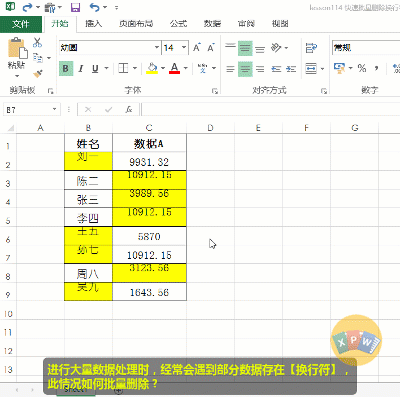Image resolution: width=400 pixels, height=397 pixels.
Task: Select Center horizontal alignment icon
Action: 245,69
